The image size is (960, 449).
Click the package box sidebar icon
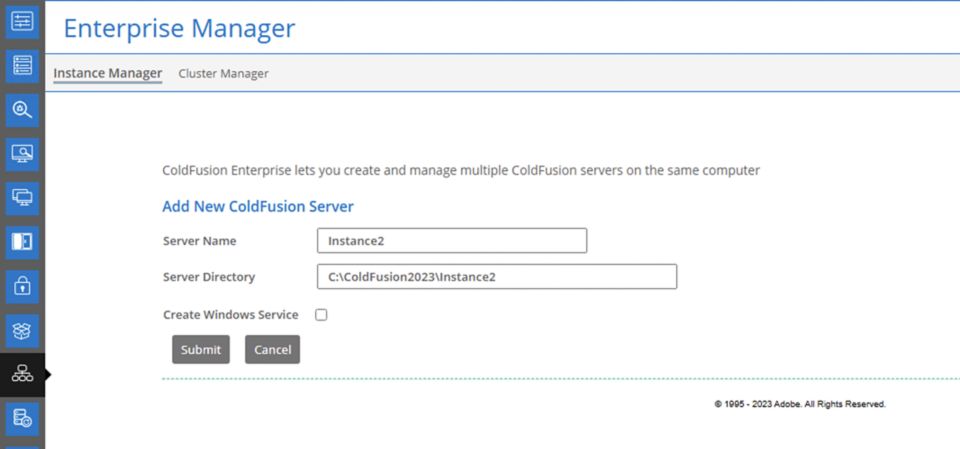[22, 329]
